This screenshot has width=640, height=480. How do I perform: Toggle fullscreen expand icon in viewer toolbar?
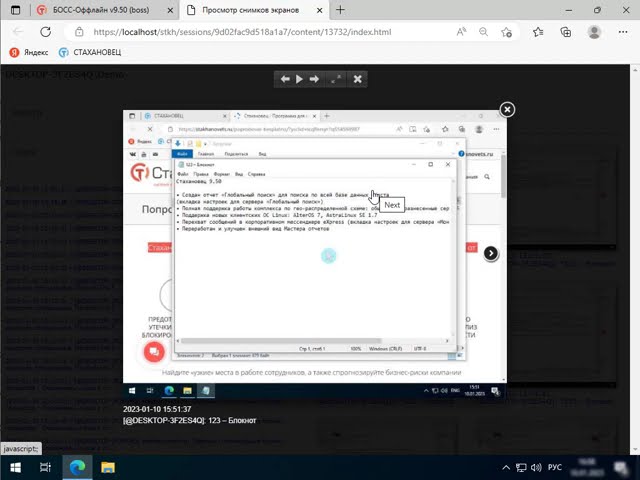coord(336,79)
